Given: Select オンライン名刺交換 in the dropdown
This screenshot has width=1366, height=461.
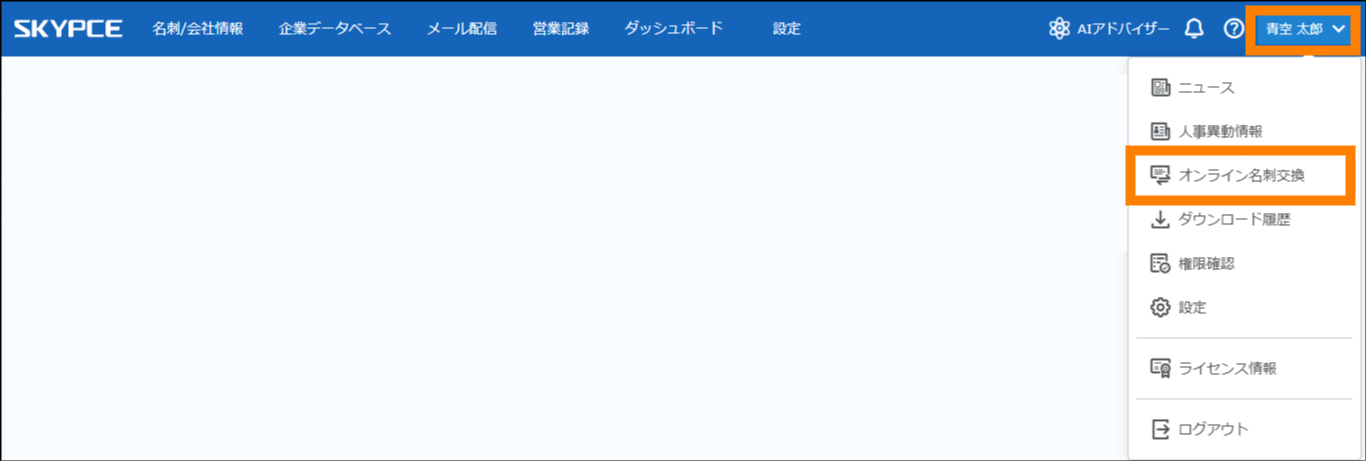Looking at the screenshot, I should coord(1240,176).
